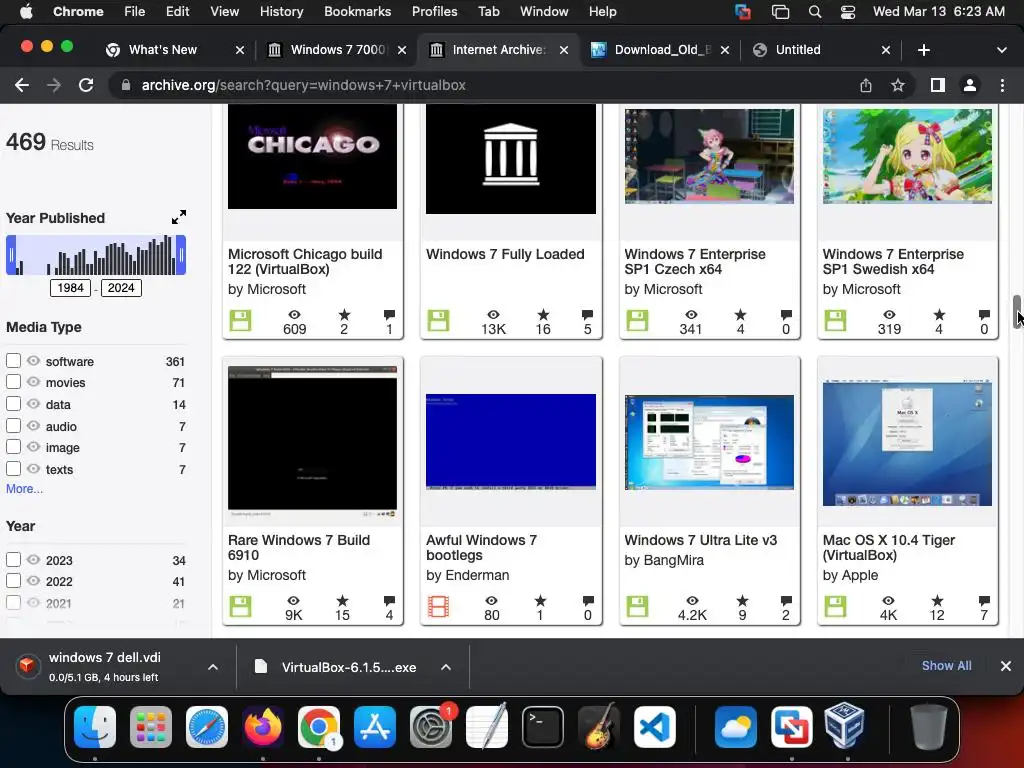Click the 1984 start year field
The width and height of the screenshot is (1024, 768).
point(70,288)
